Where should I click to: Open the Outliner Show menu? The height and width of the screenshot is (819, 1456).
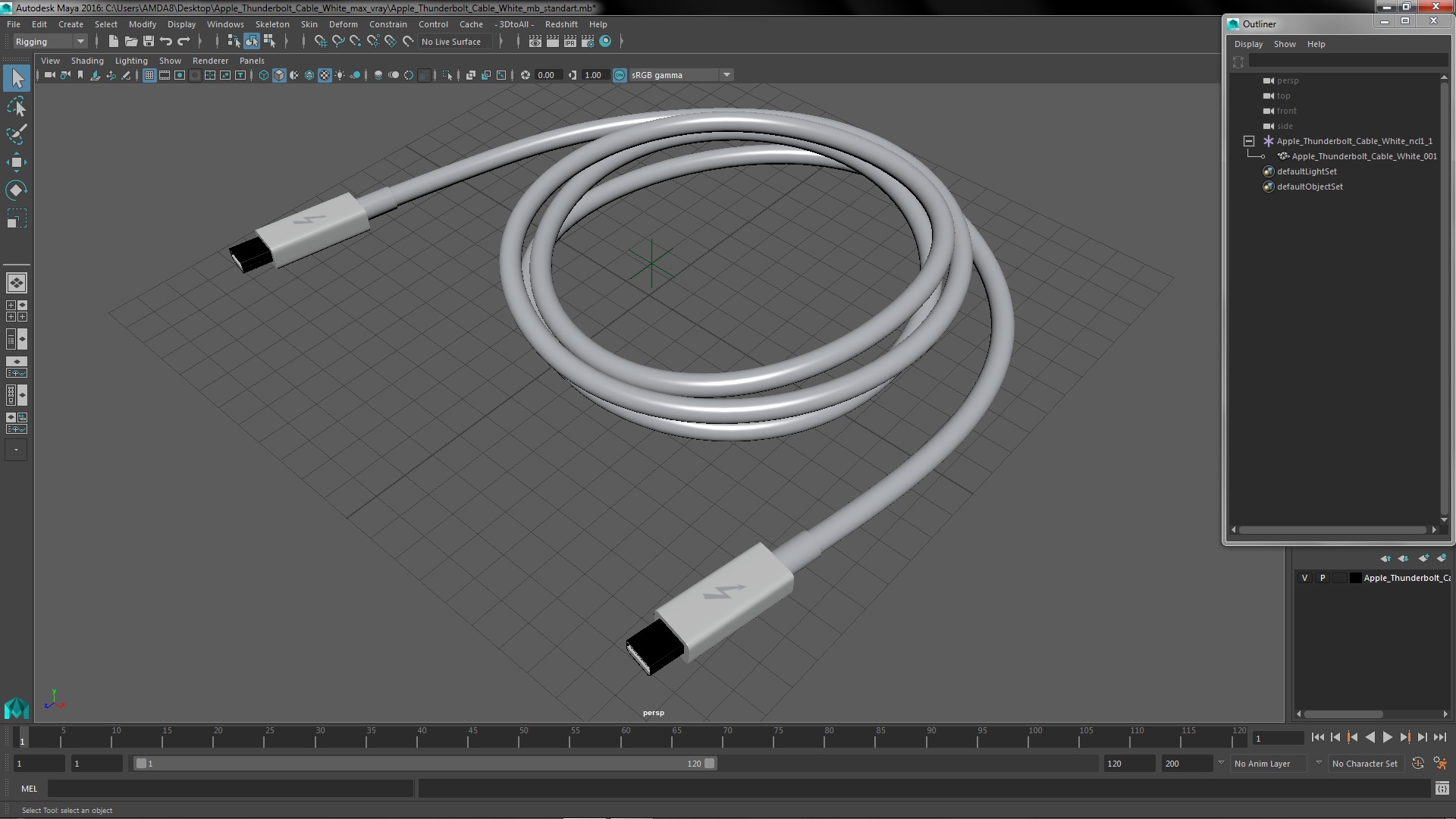click(x=1285, y=44)
